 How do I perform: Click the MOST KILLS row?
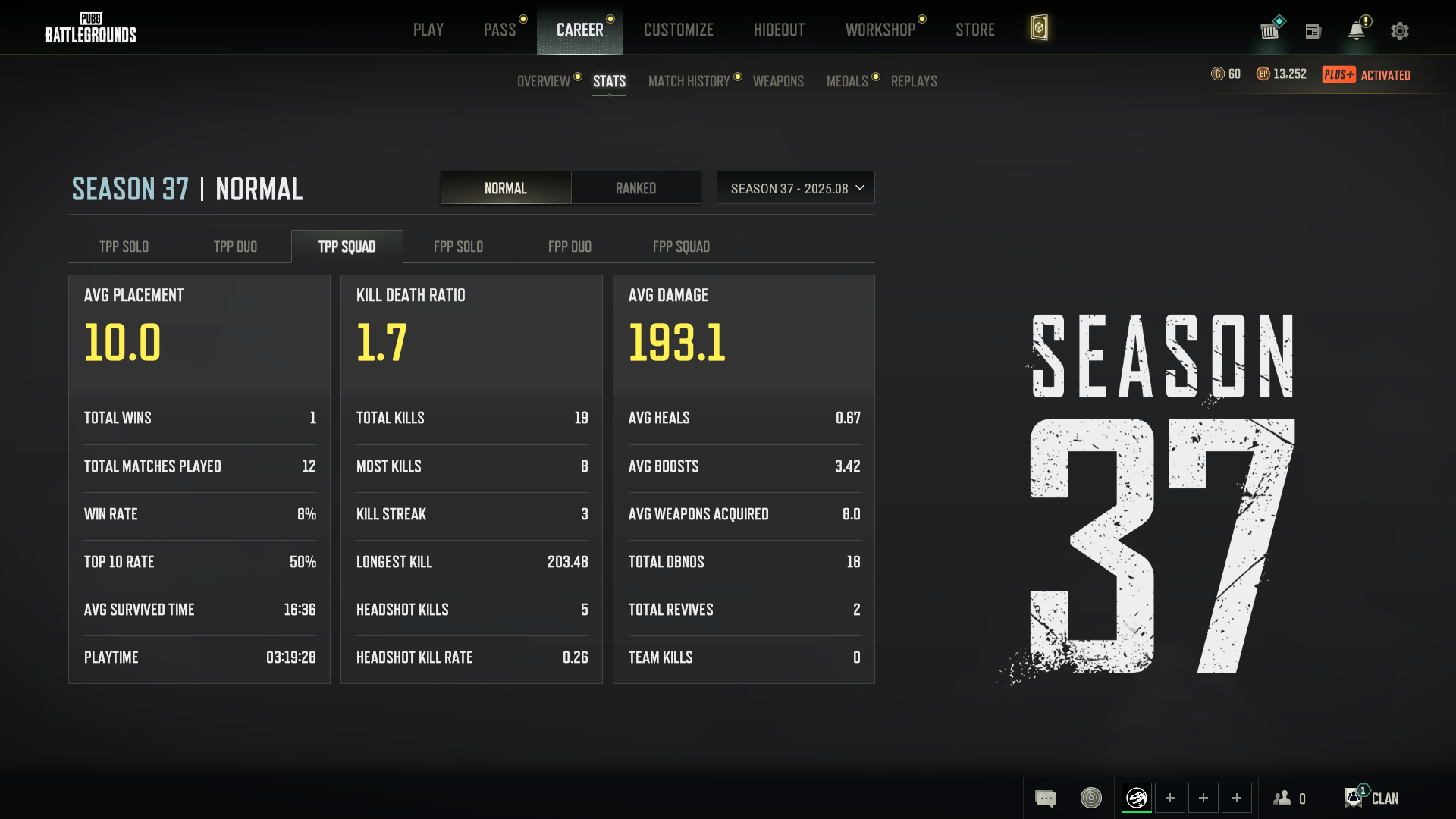[x=472, y=466]
